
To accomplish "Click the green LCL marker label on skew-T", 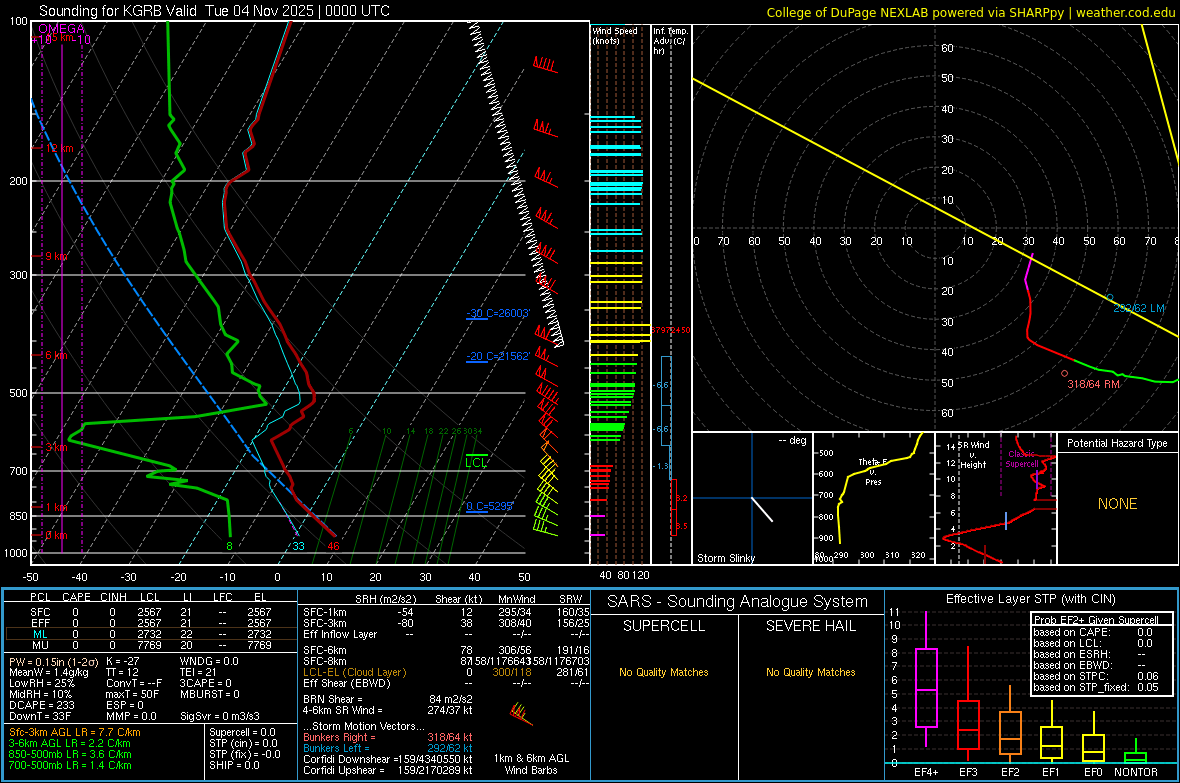I will tap(476, 462).
